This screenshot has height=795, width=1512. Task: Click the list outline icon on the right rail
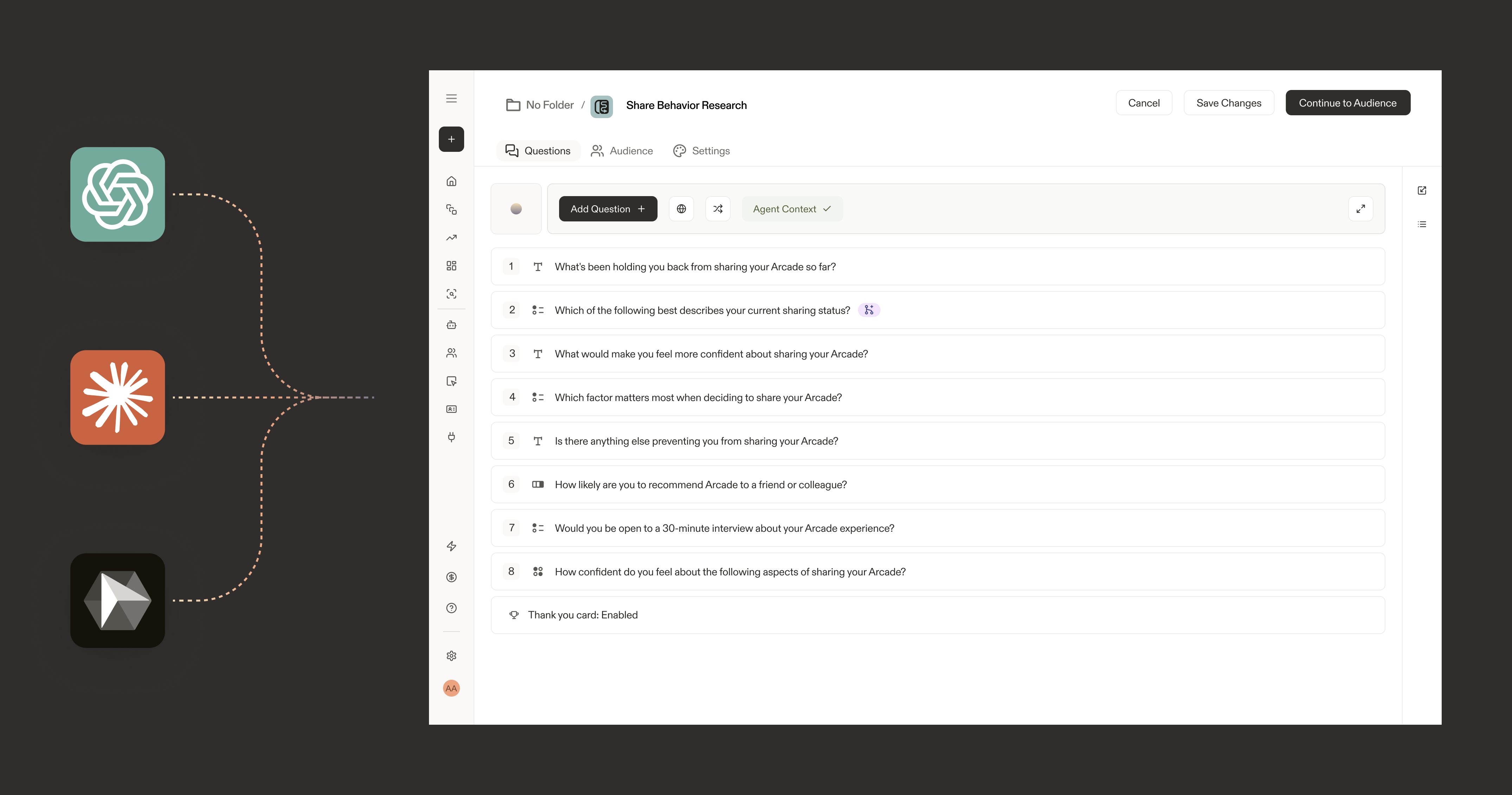[1422, 224]
